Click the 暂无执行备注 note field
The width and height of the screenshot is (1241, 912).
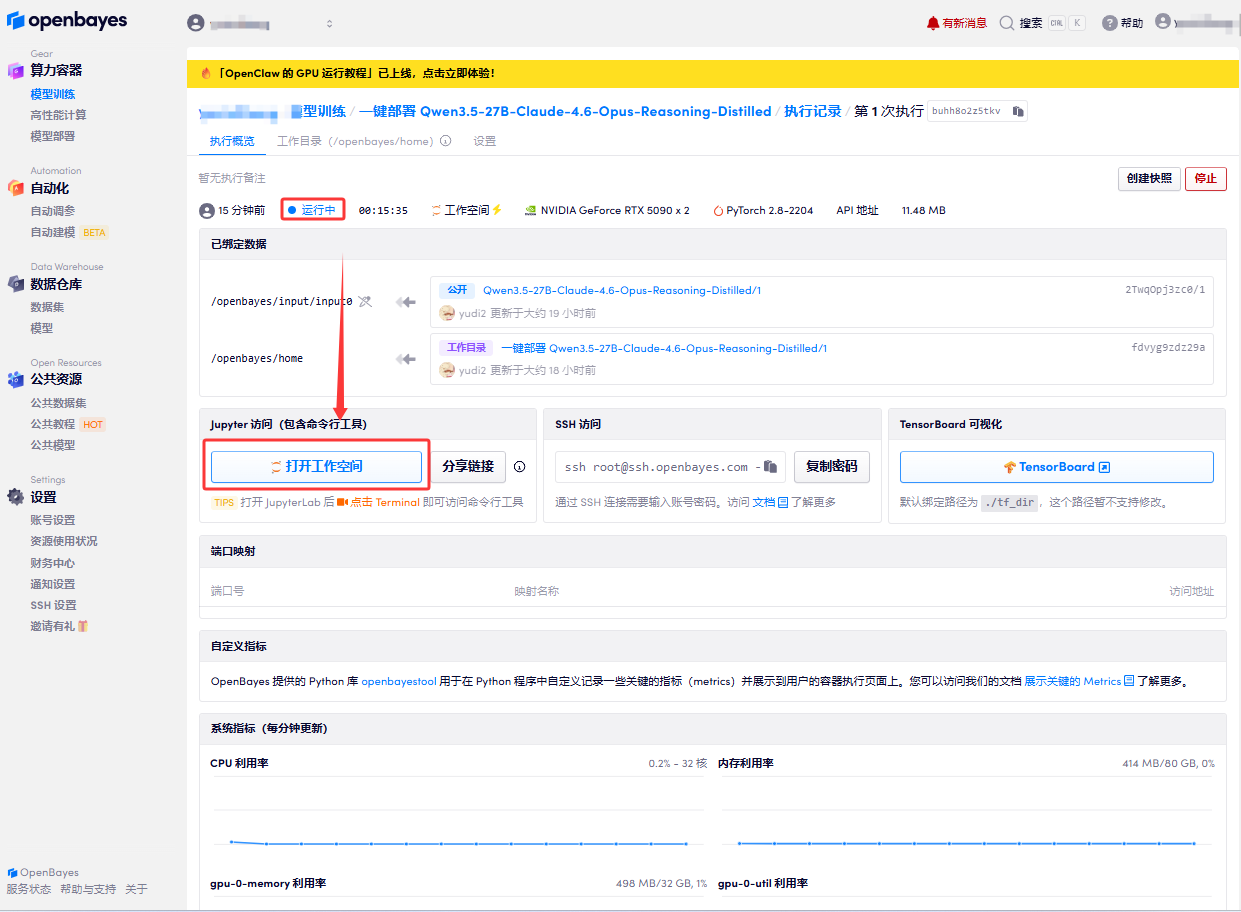click(x=232, y=178)
